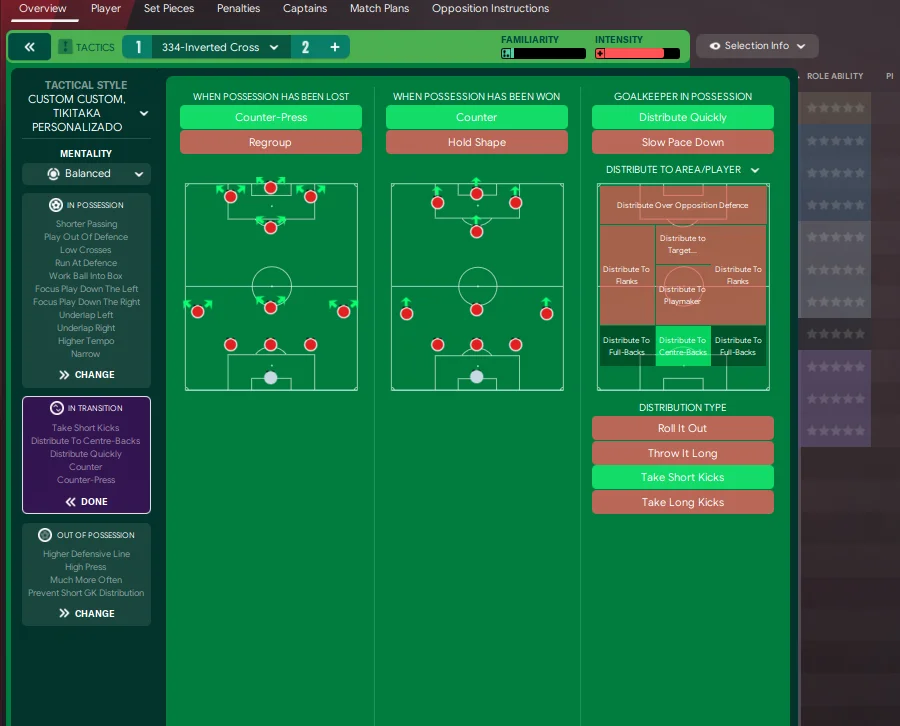Click the double-arrow collapse button beside Tactics
Screen dimensions: 900x726
pyautogui.click(x=29, y=47)
